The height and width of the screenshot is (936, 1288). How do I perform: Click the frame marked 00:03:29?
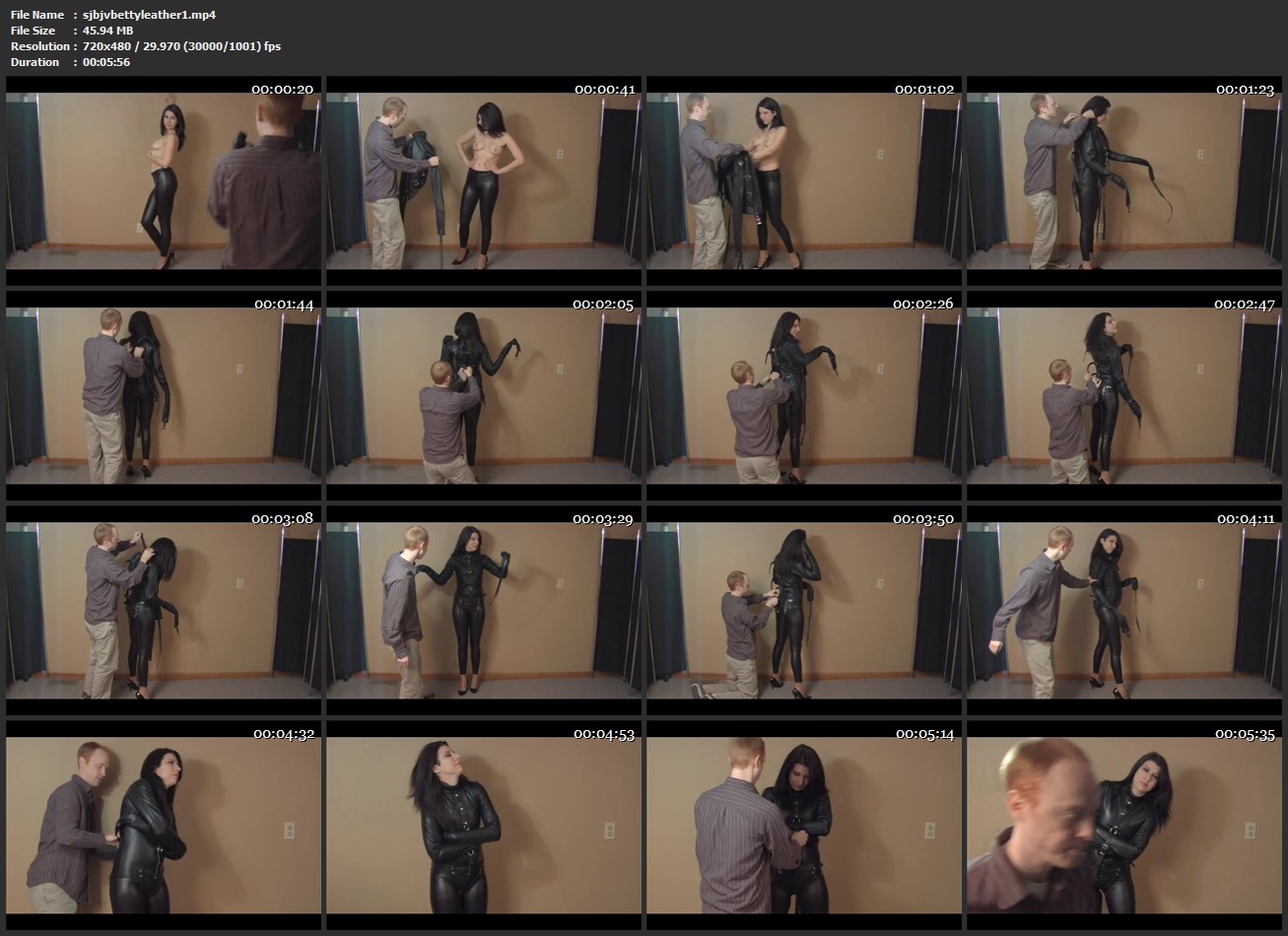(x=484, y=611)
